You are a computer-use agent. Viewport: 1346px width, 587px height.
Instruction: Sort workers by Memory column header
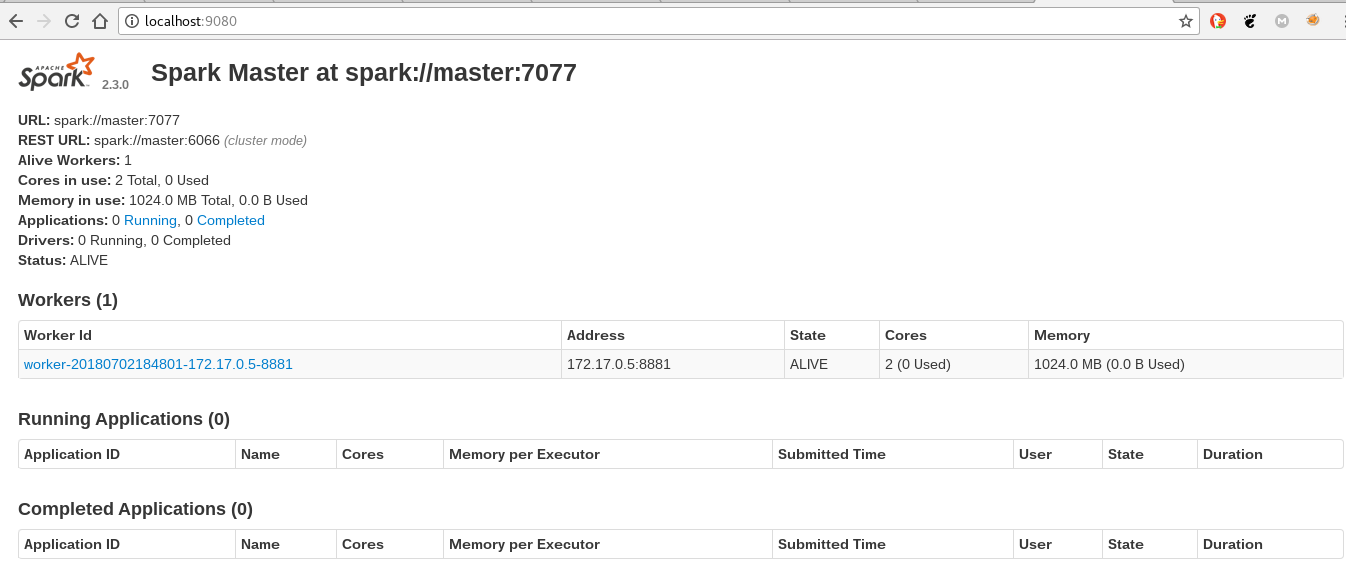point(1062,335)
